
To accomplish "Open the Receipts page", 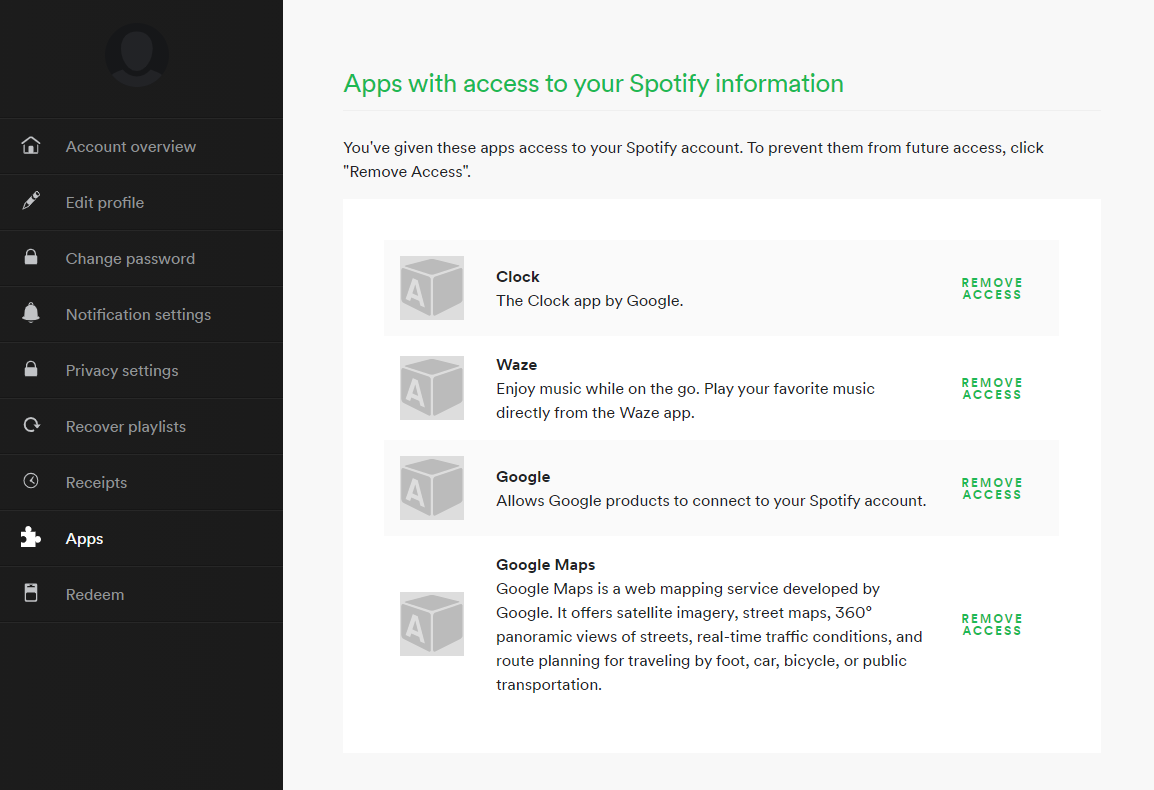I will click(141, 482).
